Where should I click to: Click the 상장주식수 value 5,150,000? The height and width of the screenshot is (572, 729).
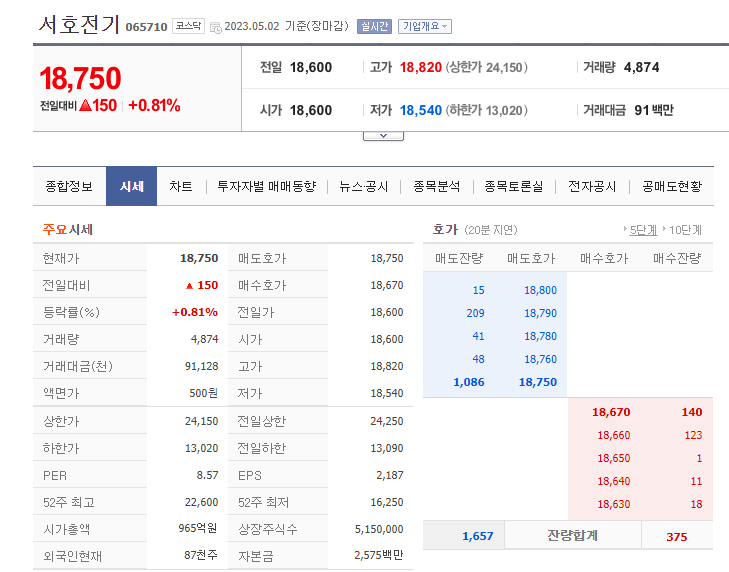coord(379,529)
